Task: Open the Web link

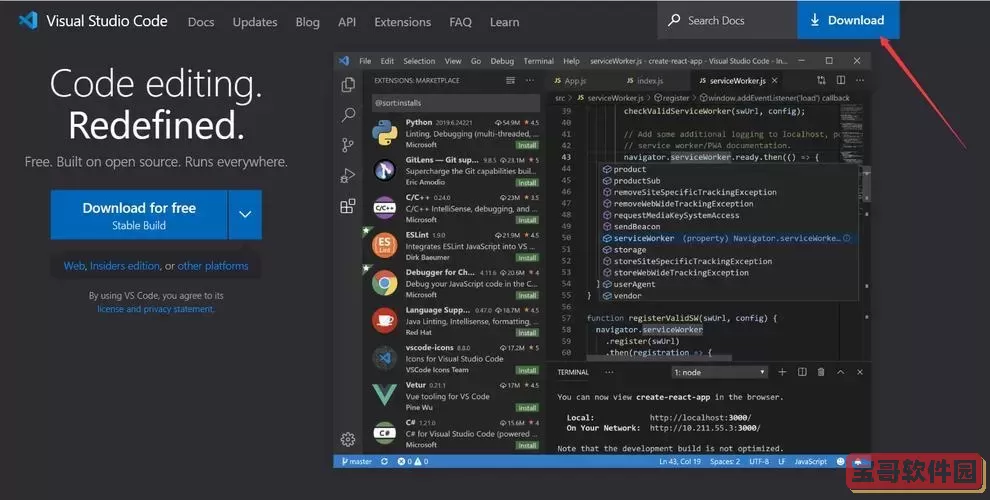Action: click(74, 266)
